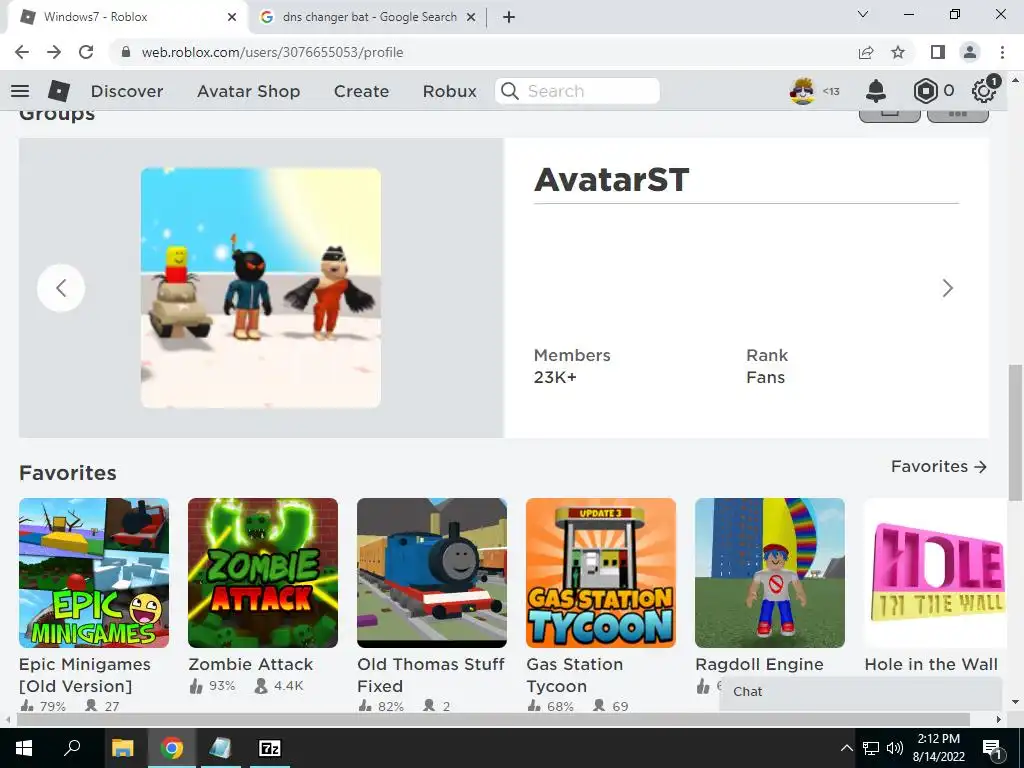This screenshot has height=768, width=1024.
Task: Open the Favorites see-all link
Action: point(938,466)
